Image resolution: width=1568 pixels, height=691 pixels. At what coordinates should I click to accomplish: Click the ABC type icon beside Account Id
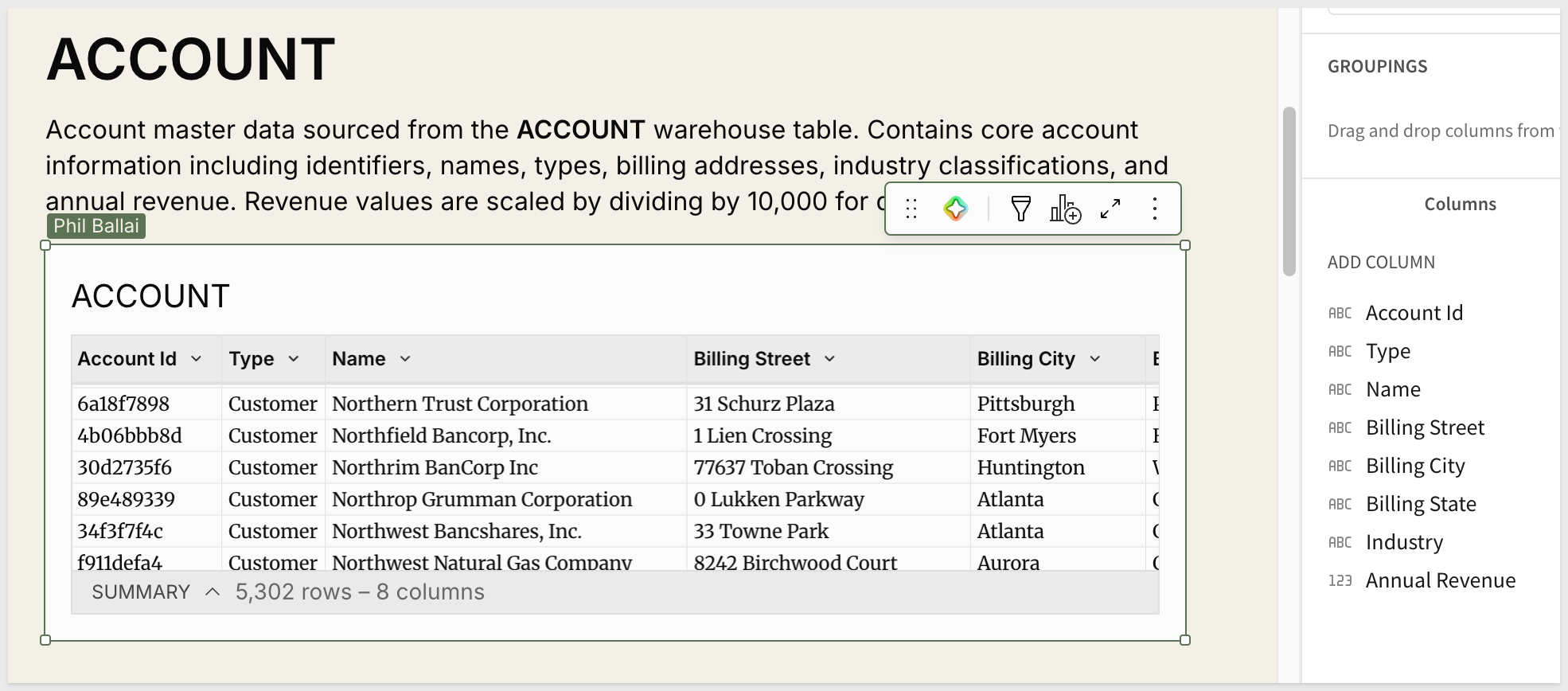(x=1340, y=314)
